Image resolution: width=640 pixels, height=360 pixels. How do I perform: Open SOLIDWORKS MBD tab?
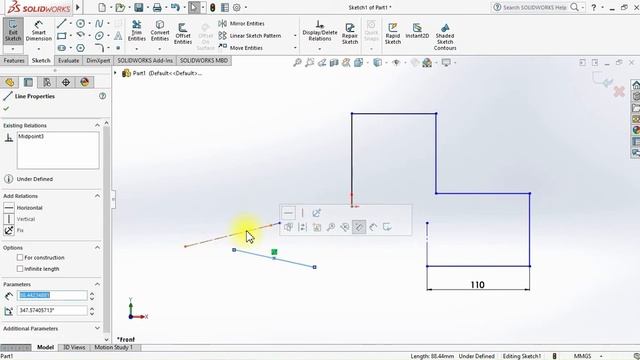pos(204,60)
